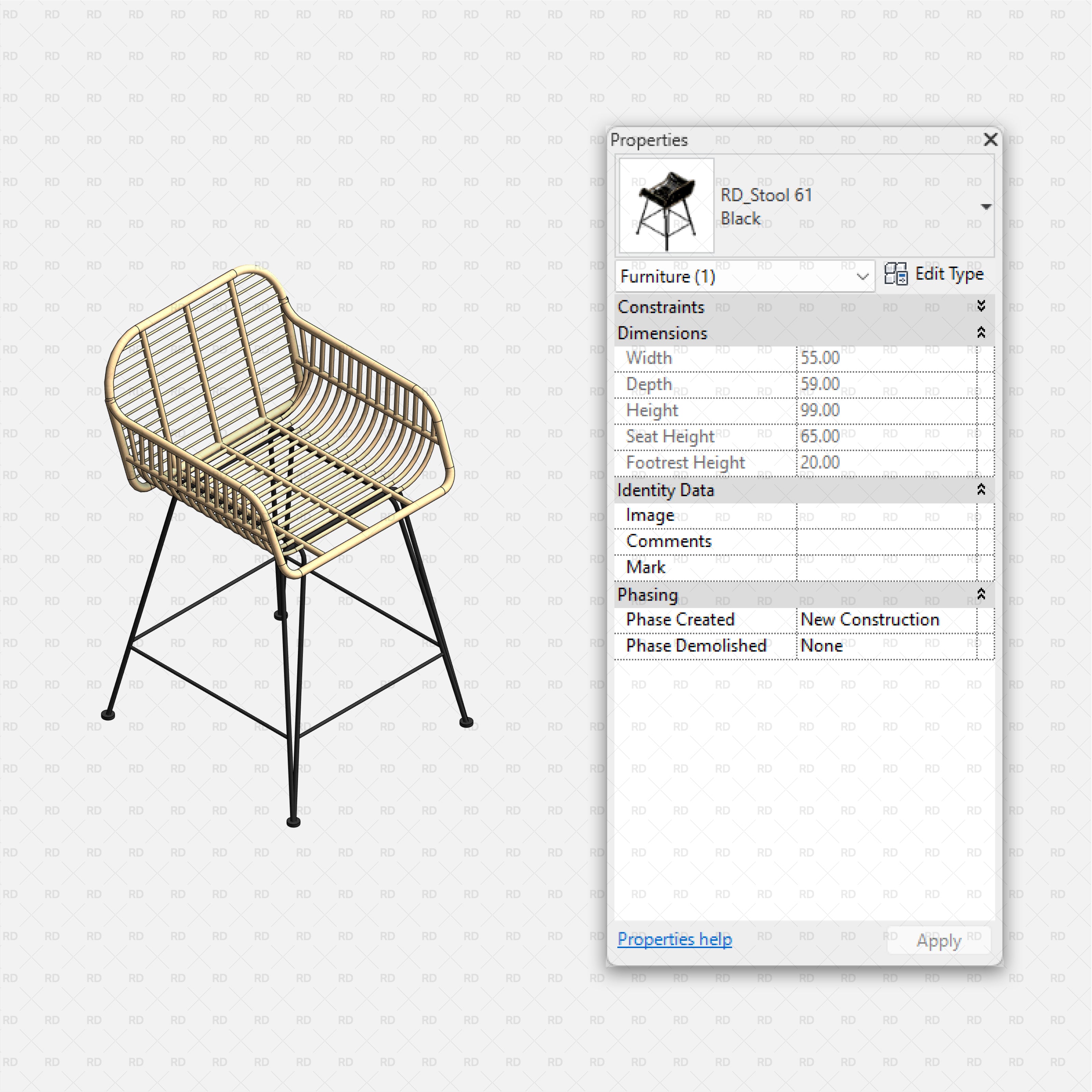The height and width of the screenshot is (1092, 1092).
Task: Collapse the Phasing section
Action: point(982,594)
